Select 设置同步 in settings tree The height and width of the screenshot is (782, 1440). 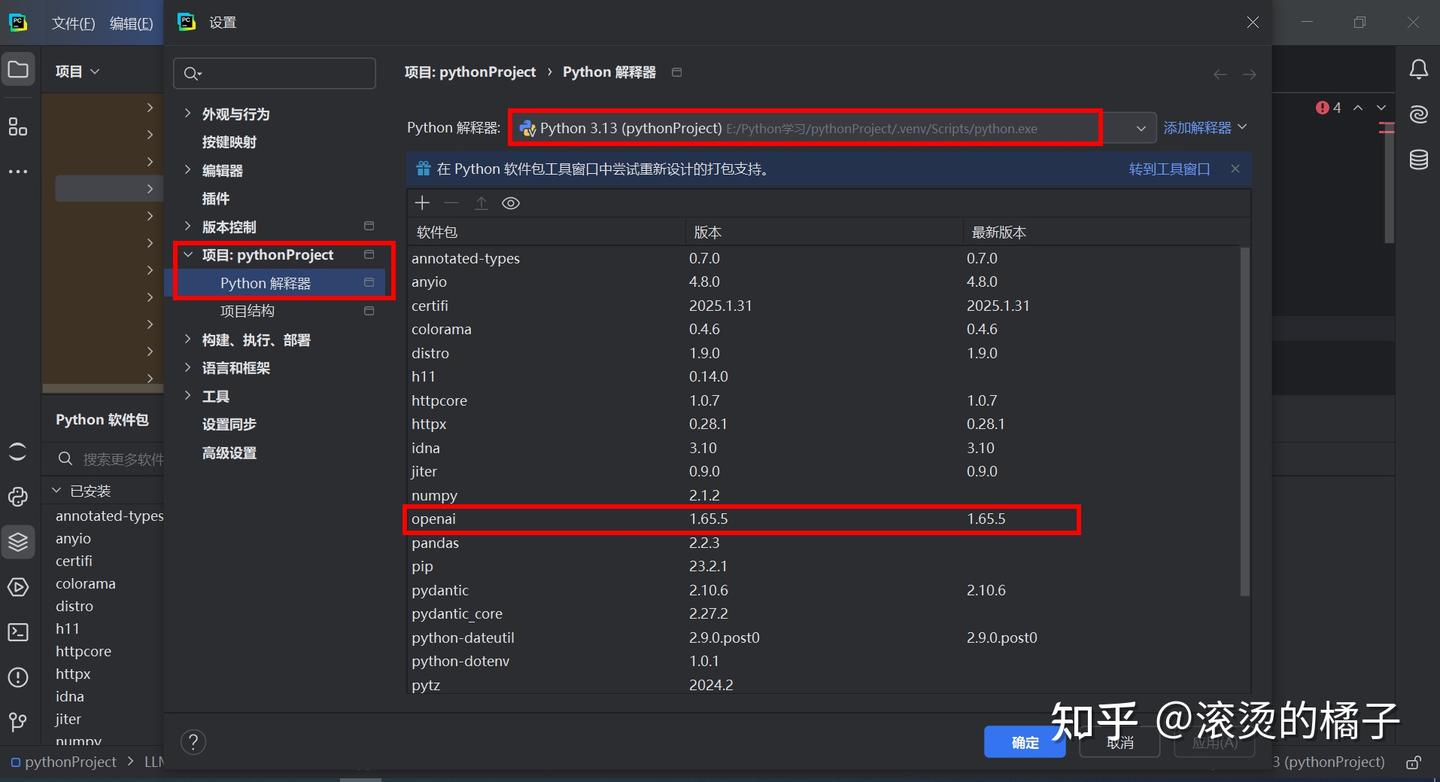[x=229, y=424]
